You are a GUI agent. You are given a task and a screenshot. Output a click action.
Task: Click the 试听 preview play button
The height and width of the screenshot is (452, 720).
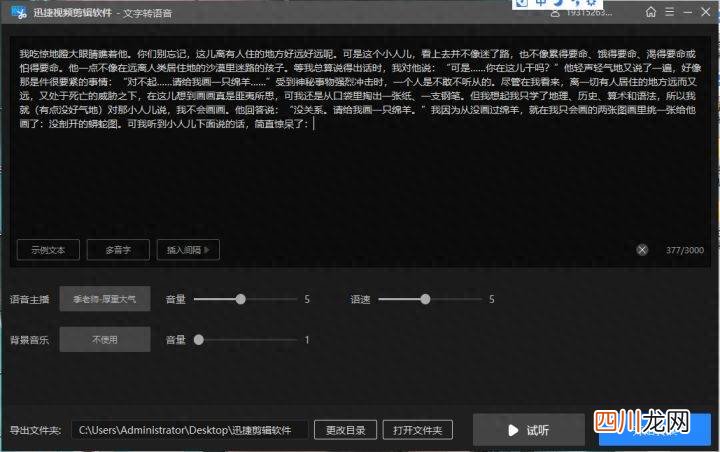[529, 430]
